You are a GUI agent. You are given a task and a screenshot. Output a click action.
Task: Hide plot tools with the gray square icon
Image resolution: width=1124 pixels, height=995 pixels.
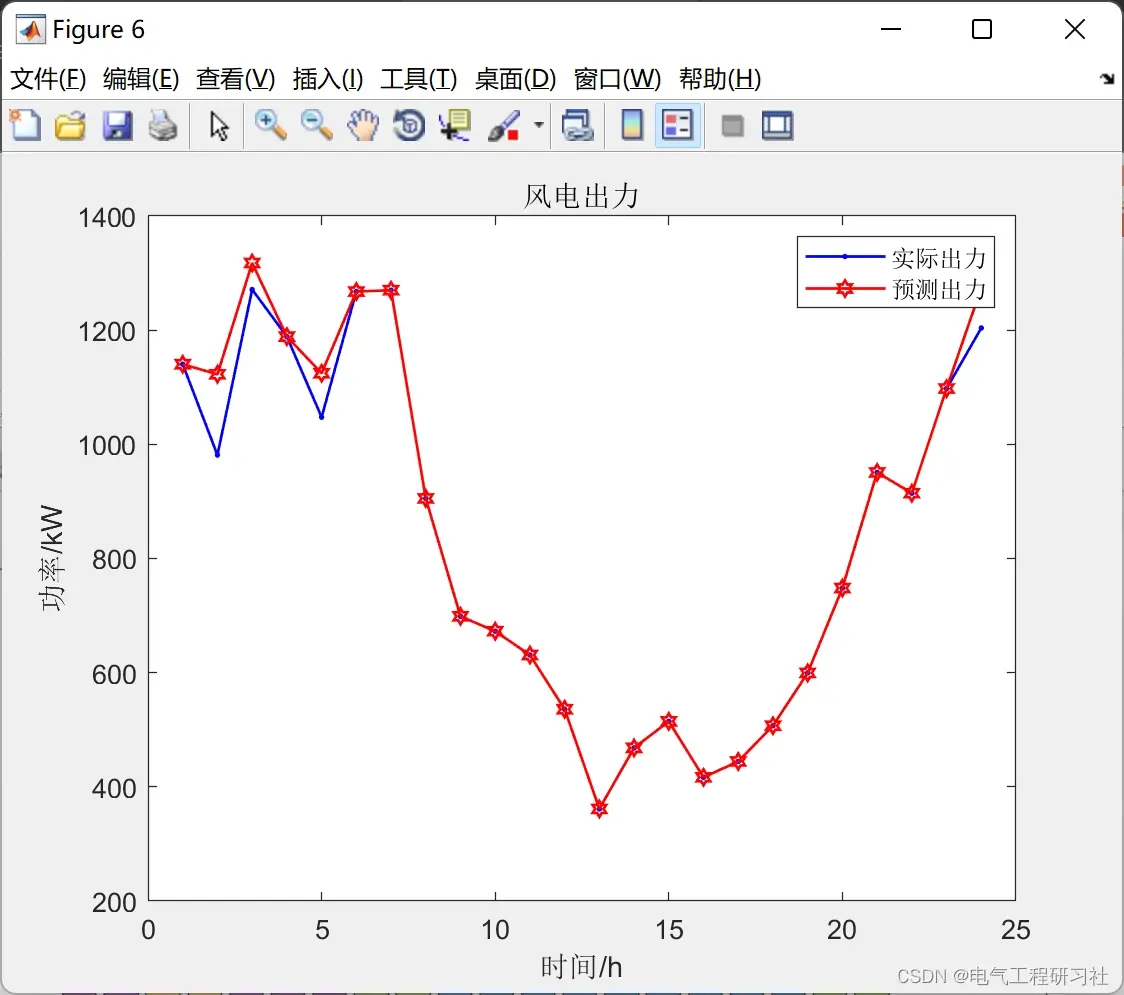point(732,126)
